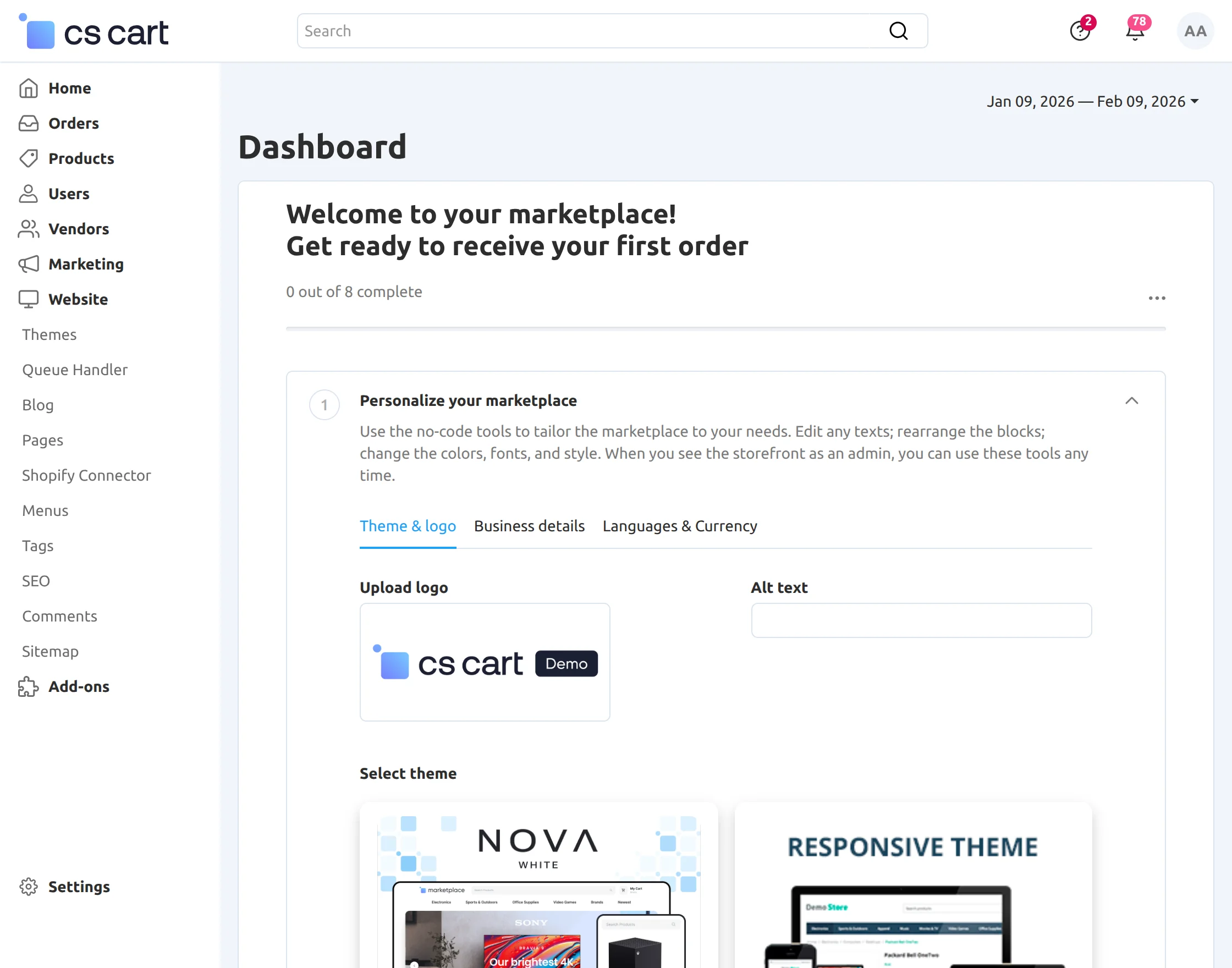Click the Marketing megaphone icon
The image size is (1232, 968).
click(29, 264)
